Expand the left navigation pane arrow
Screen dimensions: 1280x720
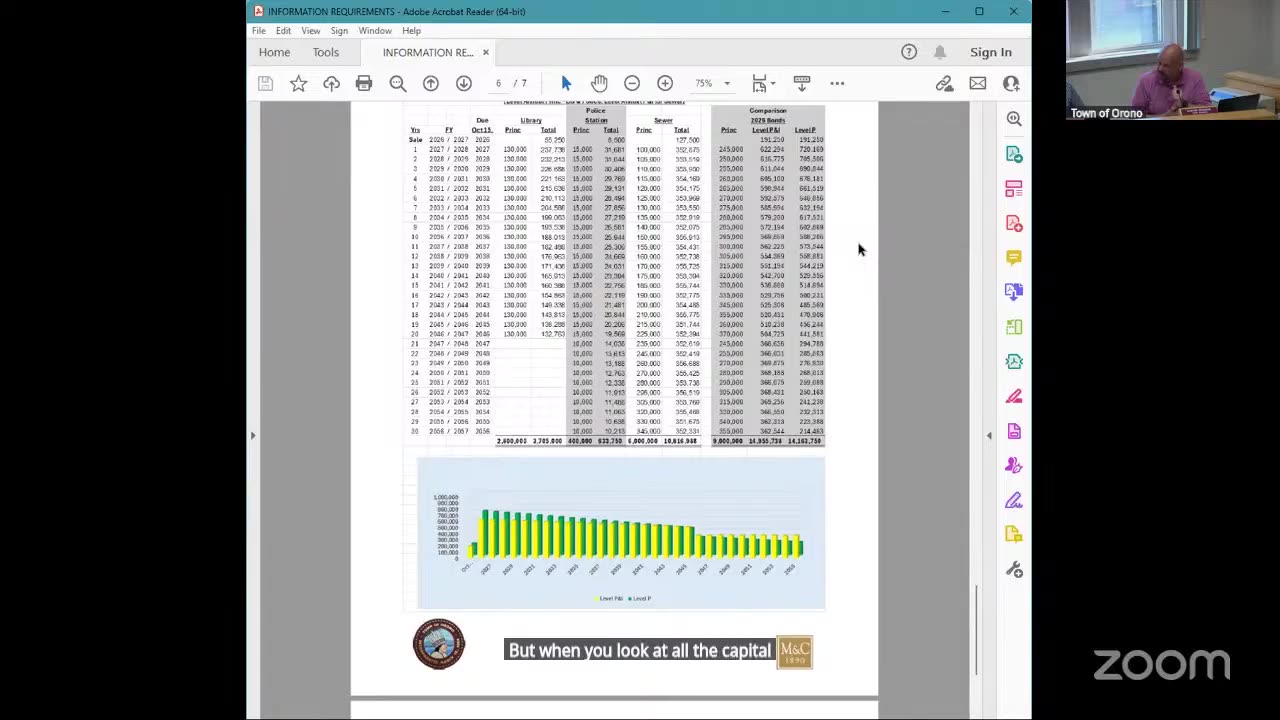pyautogui.click(x=253, y=435)
